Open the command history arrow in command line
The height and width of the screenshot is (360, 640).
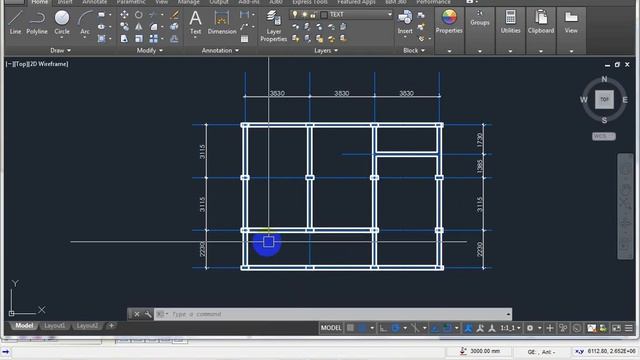point(508,314)
